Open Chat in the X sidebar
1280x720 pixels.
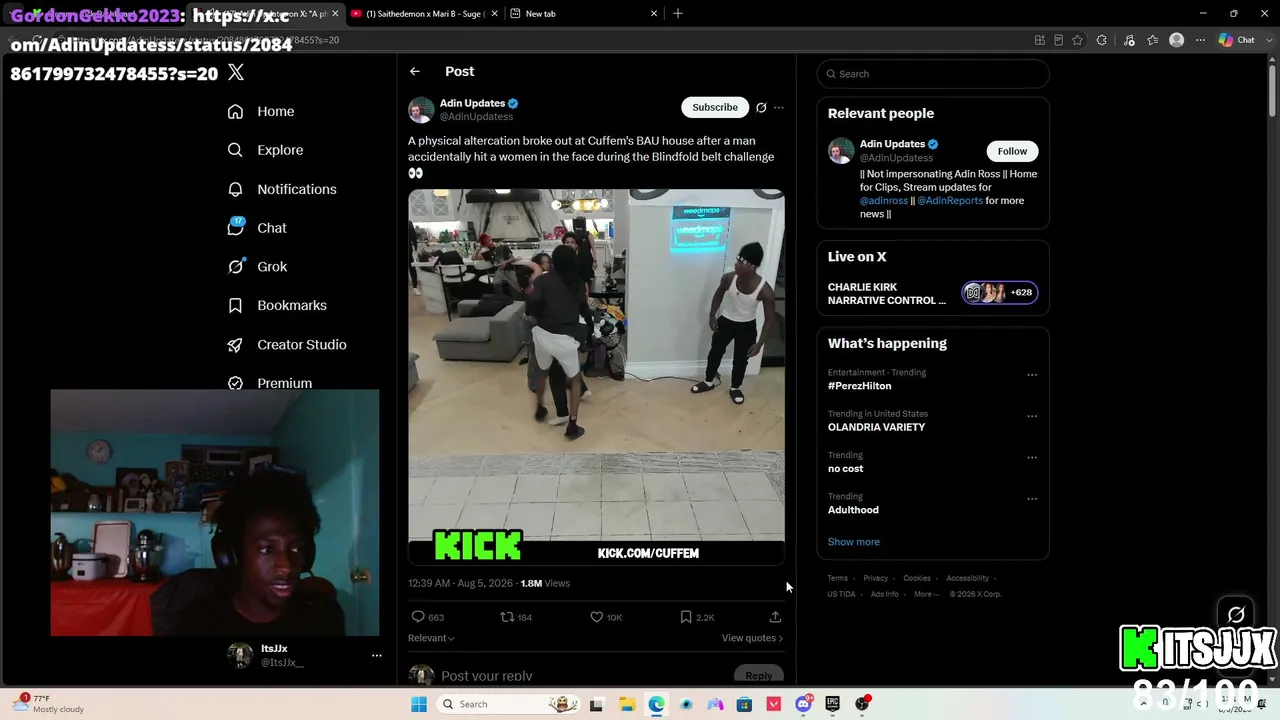(x=257, y=228)
